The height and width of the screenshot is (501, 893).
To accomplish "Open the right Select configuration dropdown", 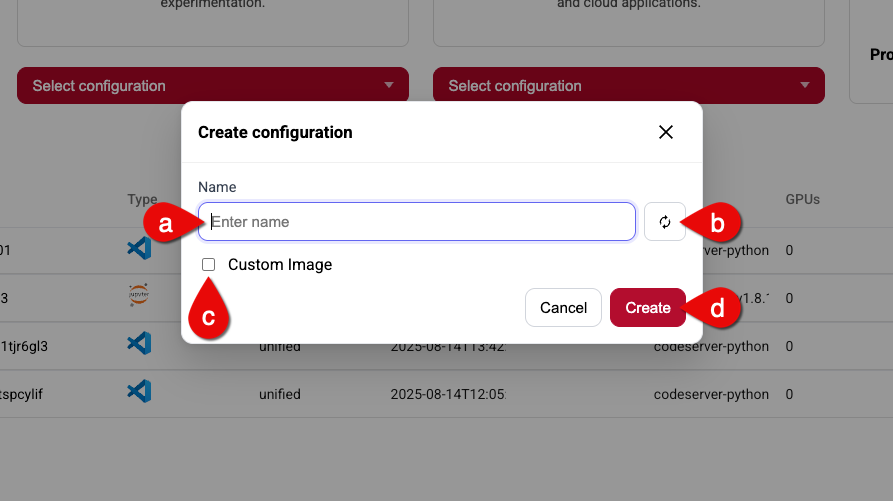I will pyautogui.click(x=615, y=86).
